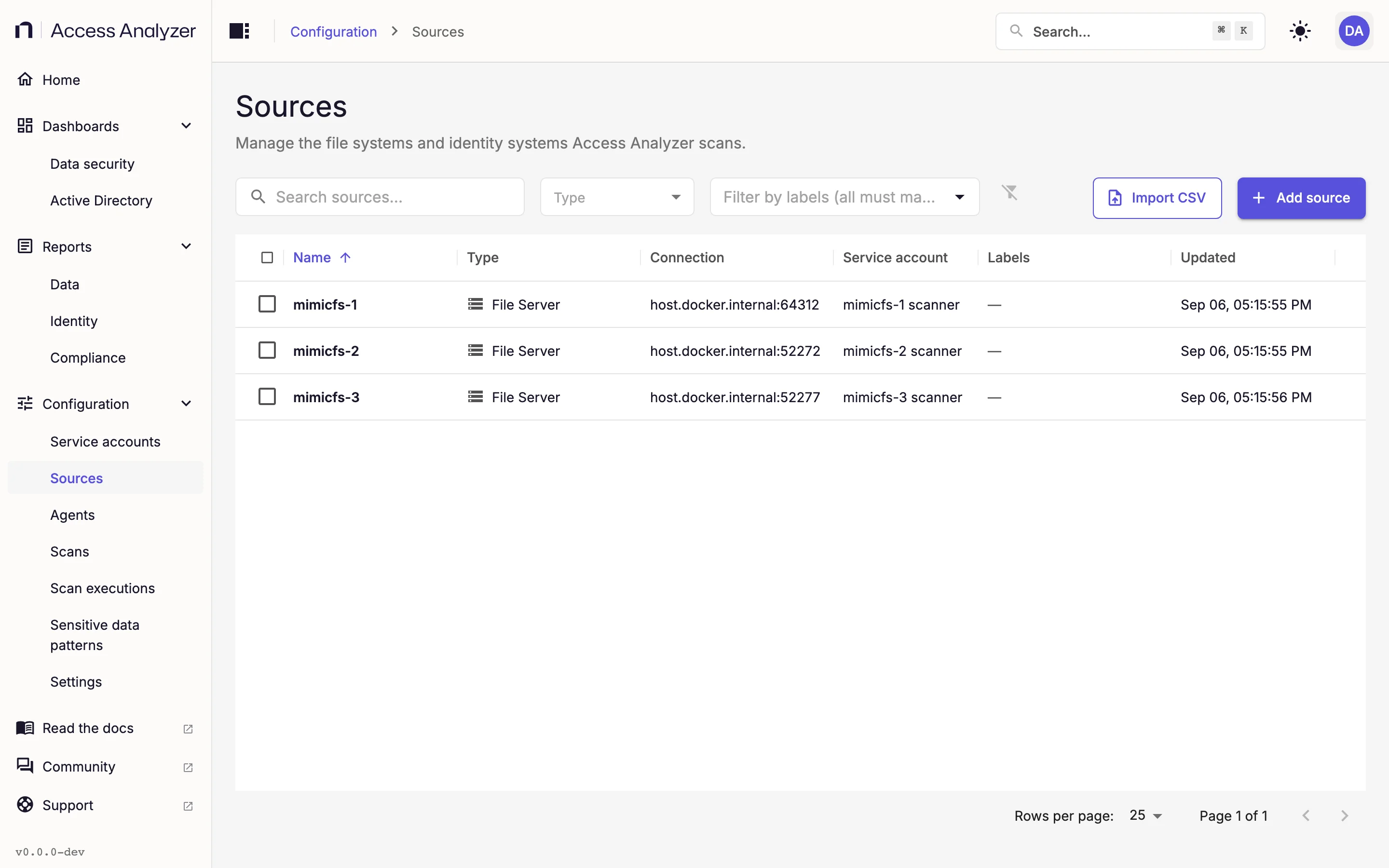Clear filters with the crossed funnel icon
This screenshot has height=868, width=1389.
[x=1009, y=192]
